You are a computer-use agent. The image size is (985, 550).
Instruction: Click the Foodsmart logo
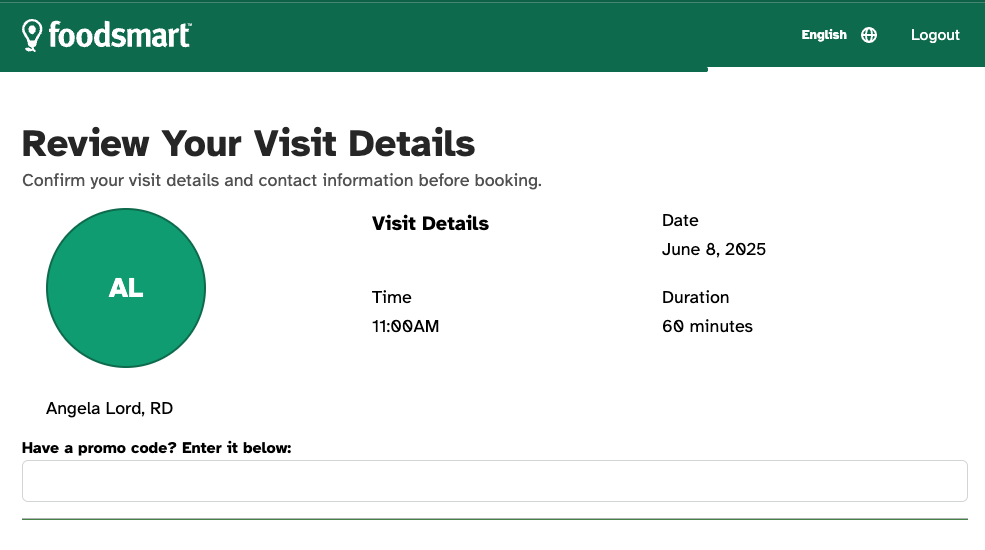pos(107,35)
